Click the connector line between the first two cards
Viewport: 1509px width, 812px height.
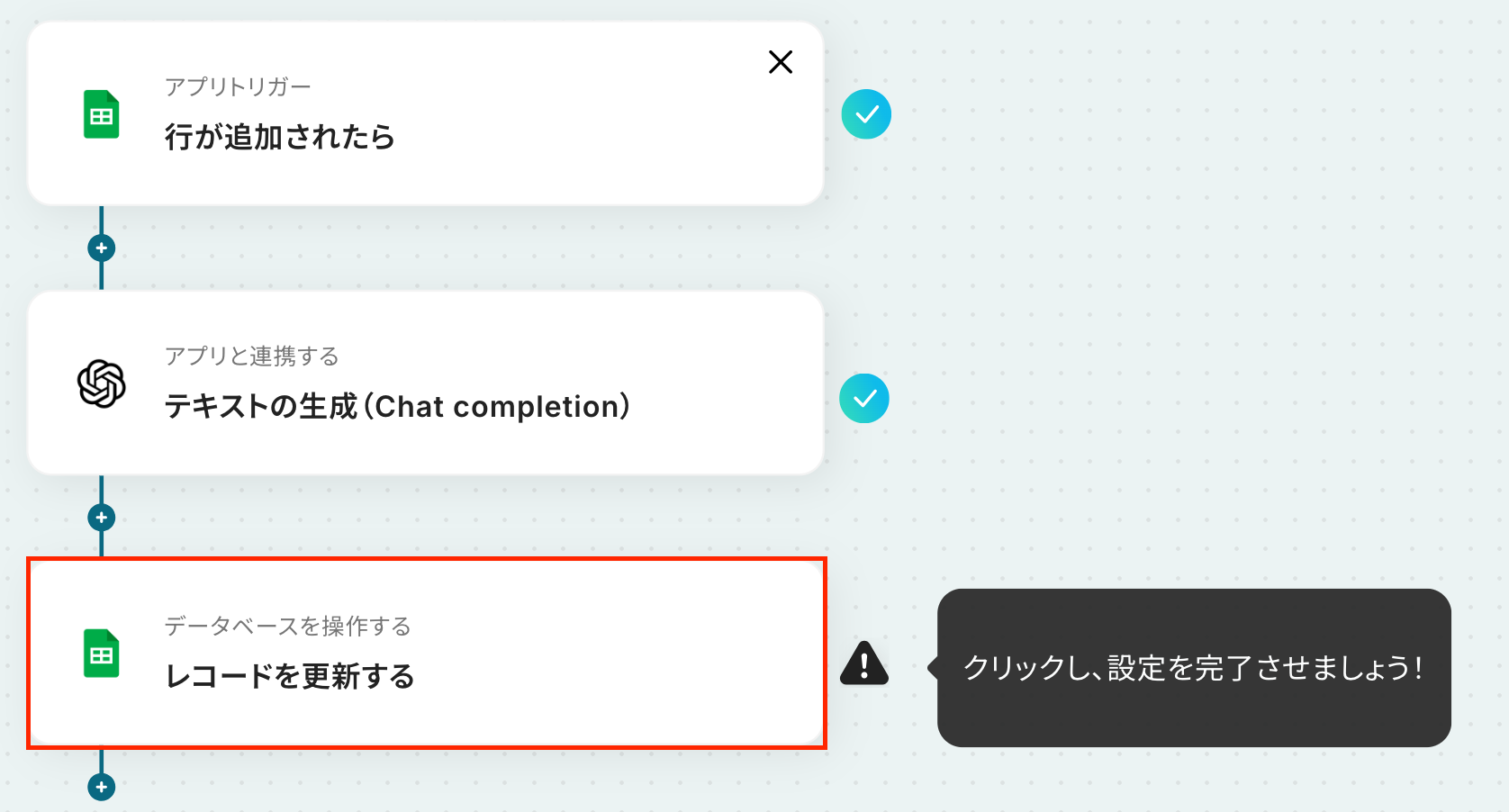tap(102, 220)
